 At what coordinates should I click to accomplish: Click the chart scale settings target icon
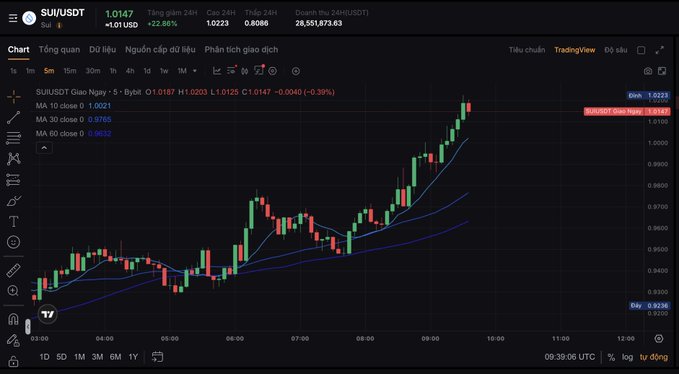pos(659,339)
